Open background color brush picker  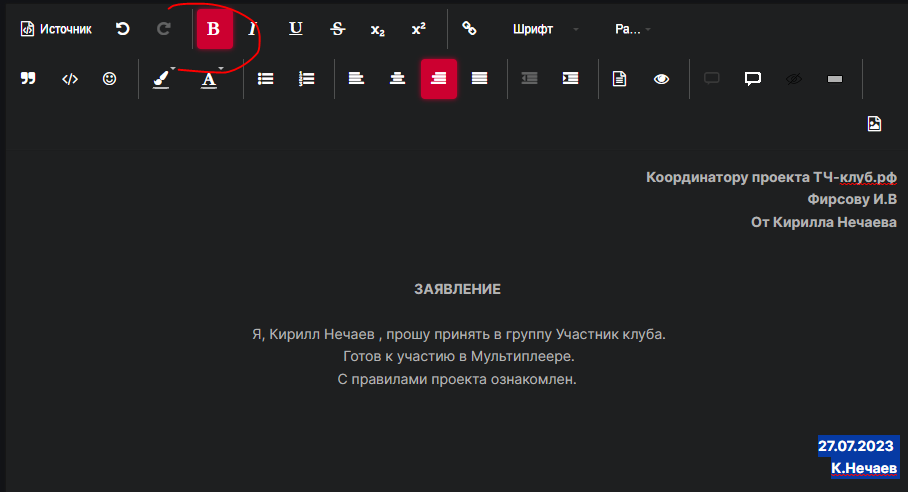162,79
